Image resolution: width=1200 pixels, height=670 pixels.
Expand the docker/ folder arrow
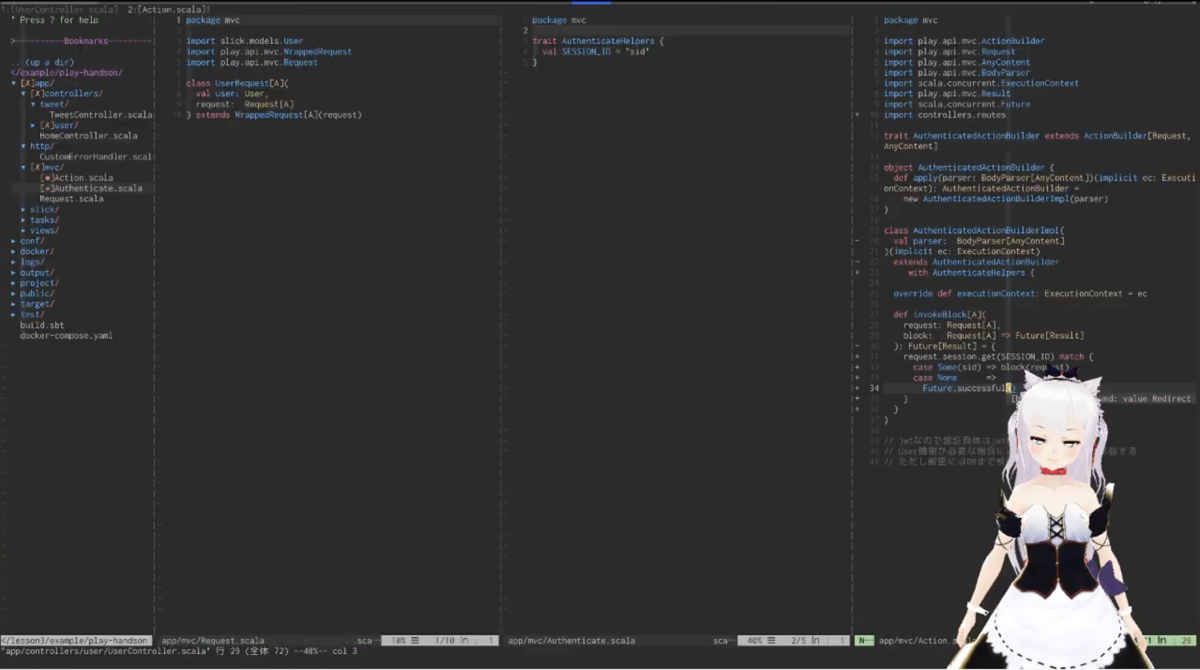click(13, 251)
